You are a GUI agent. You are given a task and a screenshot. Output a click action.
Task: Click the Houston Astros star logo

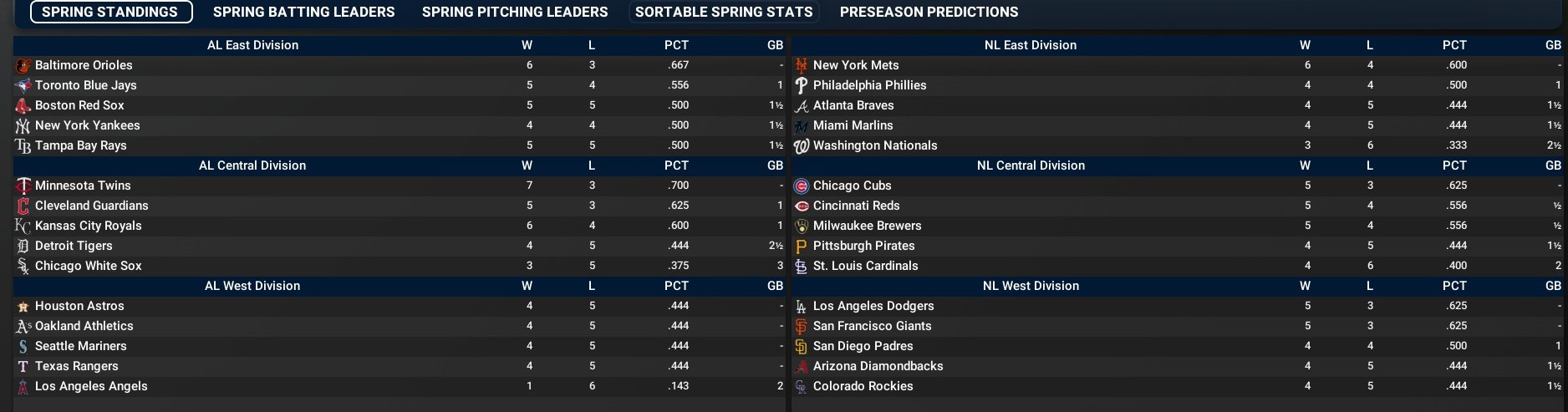pos(23,307)
